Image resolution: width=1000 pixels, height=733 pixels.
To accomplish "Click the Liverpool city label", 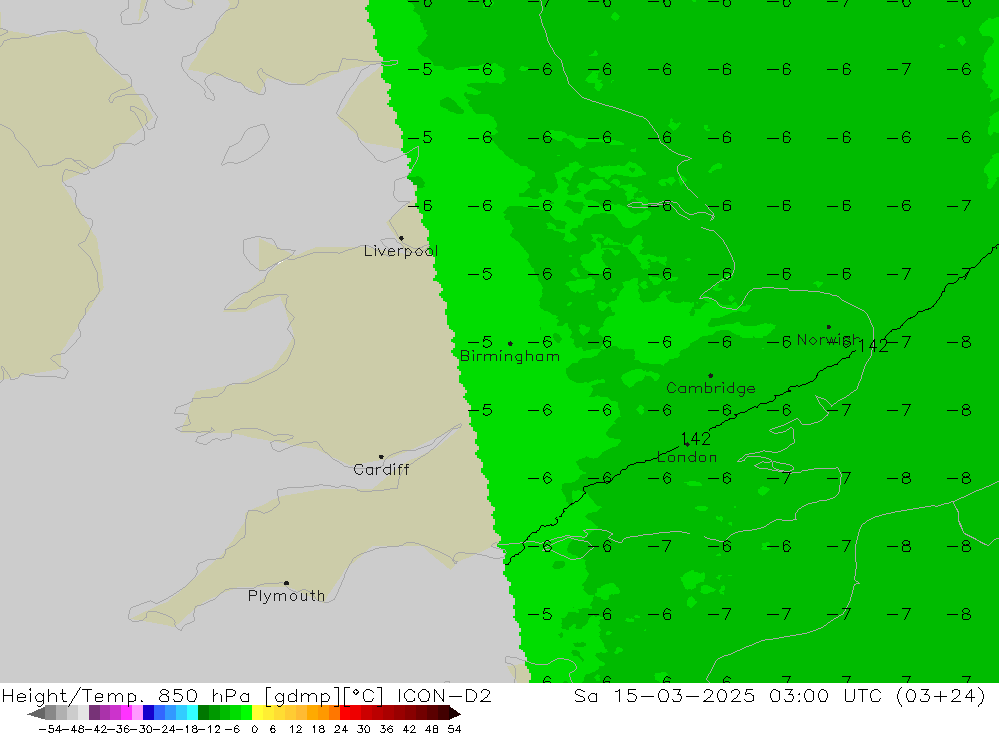I will click(401, 251).
